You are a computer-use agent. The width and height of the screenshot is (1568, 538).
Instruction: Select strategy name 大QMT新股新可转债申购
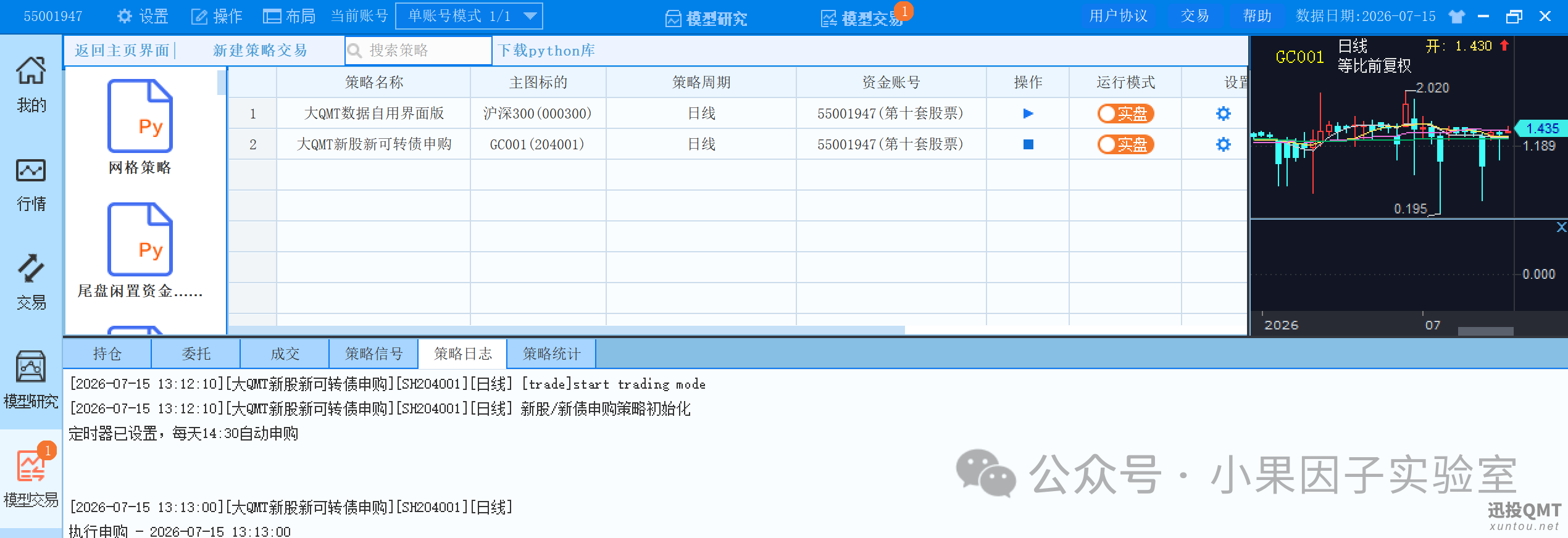[x=373, y=144]
